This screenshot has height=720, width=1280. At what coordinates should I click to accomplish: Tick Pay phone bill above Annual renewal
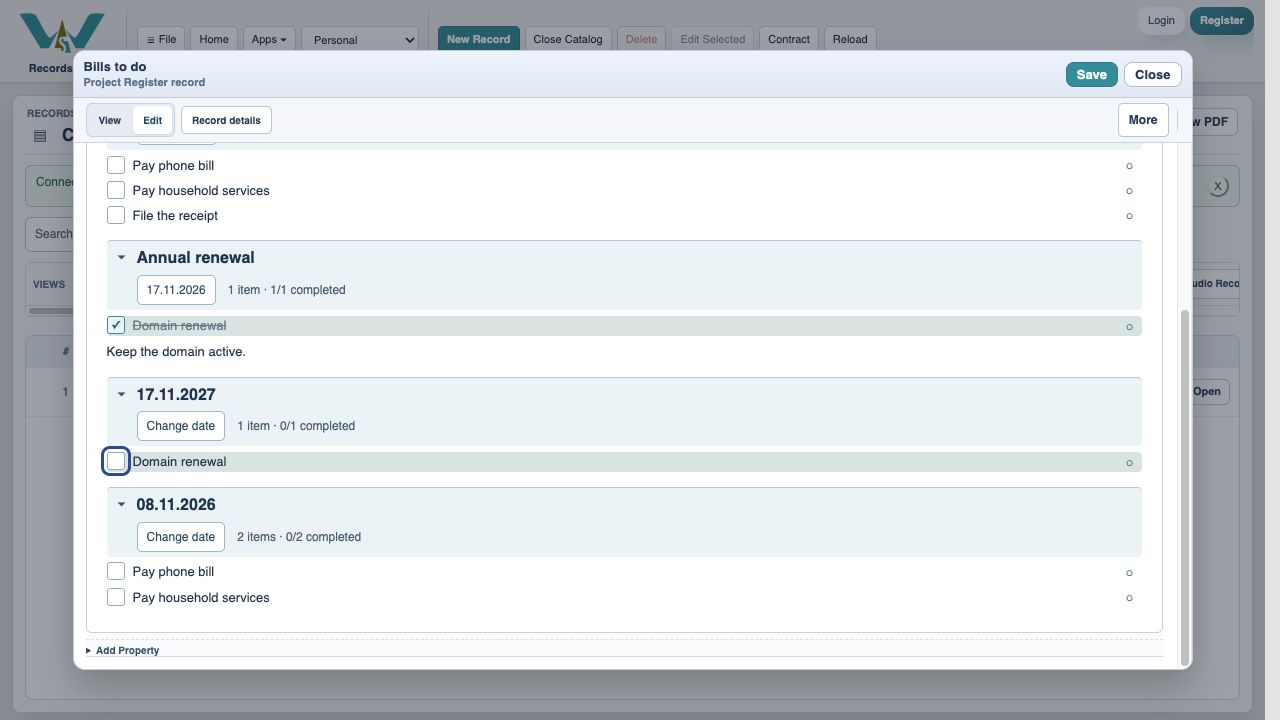pyautogui.click(x=116, y=165)
